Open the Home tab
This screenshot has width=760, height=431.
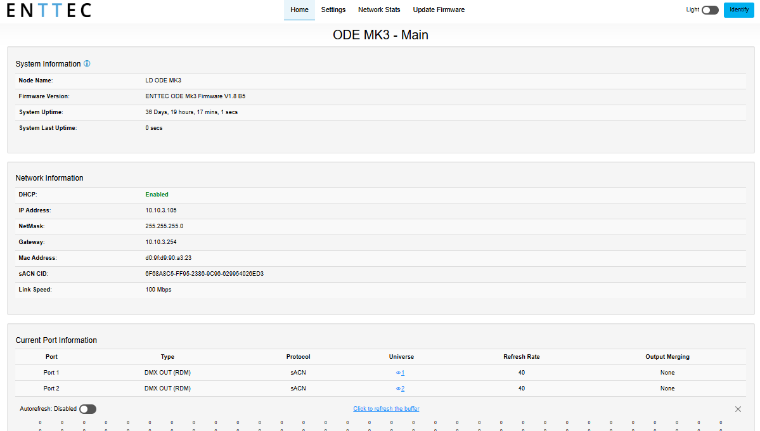click(x=299, y=10)
